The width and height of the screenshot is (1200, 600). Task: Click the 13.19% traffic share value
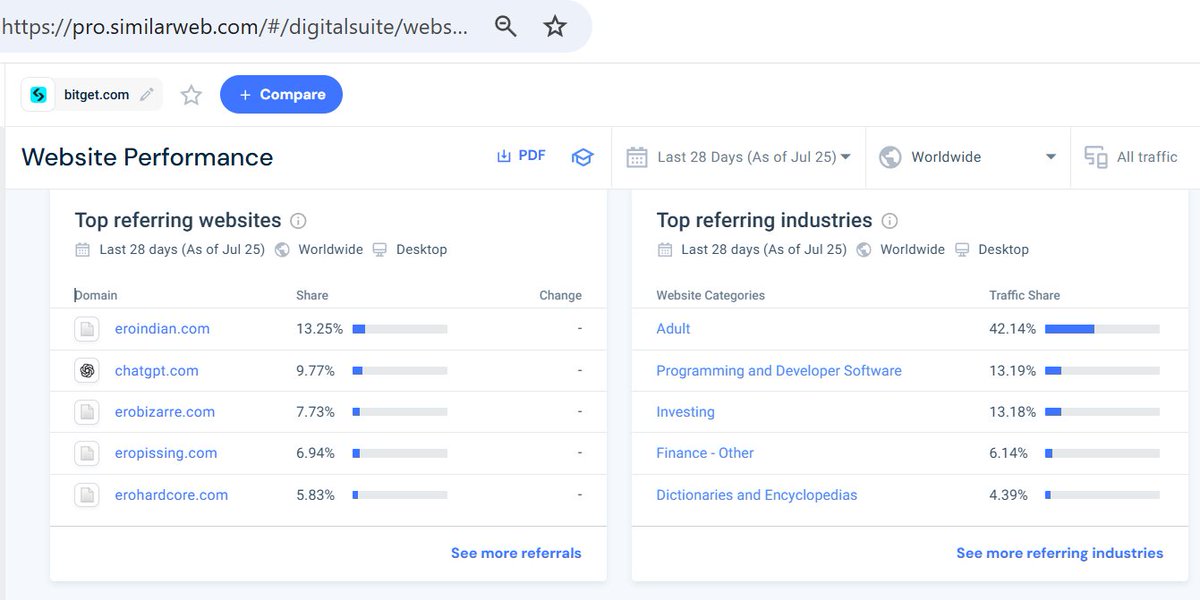click(1012, 371)
